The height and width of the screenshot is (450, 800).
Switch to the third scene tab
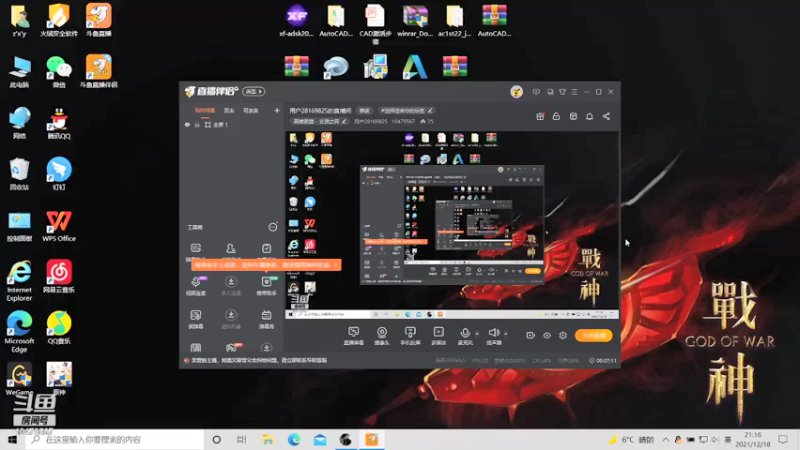[x=251, y=110]
